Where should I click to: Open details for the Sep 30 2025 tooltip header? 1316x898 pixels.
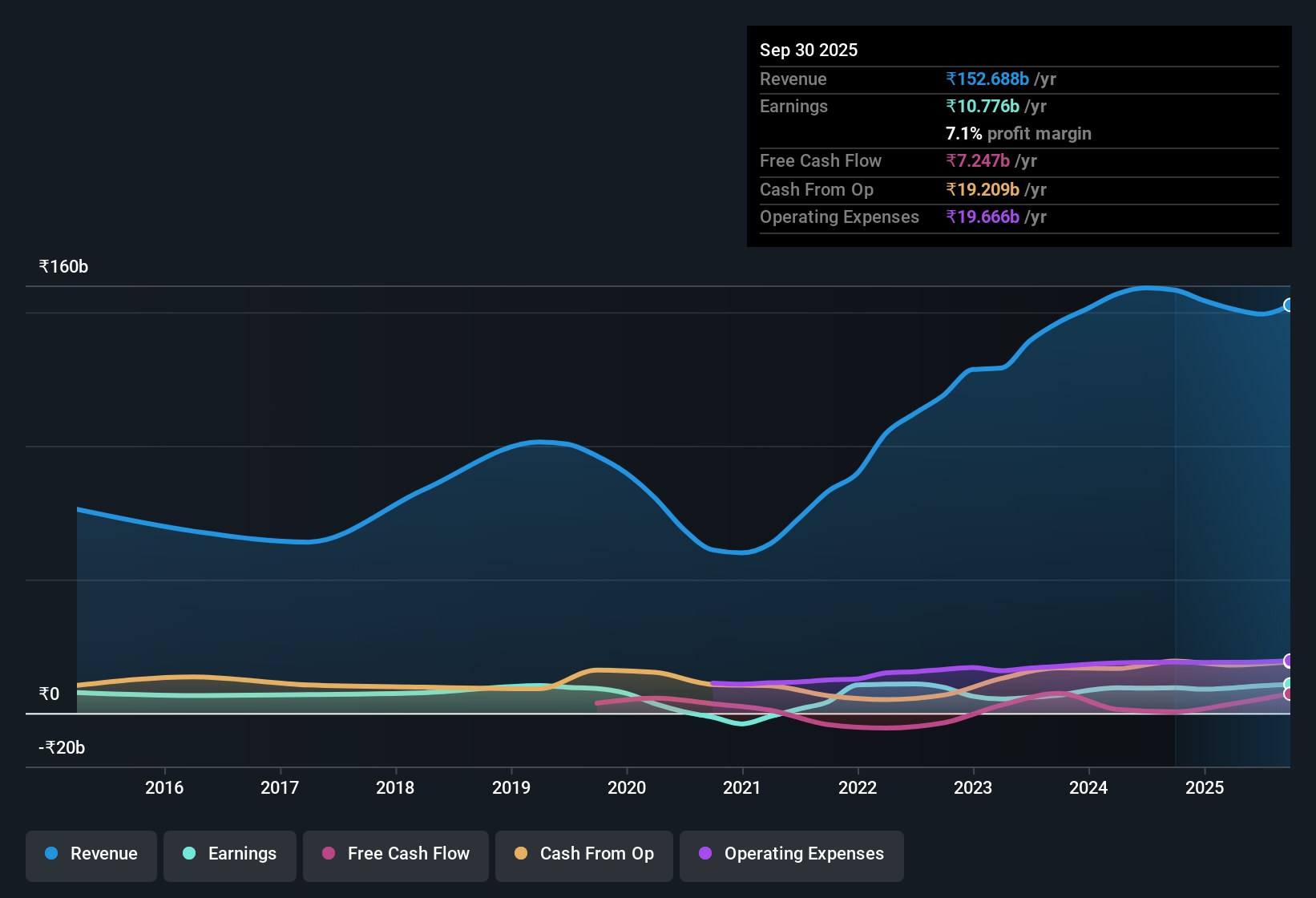point(809,50)
